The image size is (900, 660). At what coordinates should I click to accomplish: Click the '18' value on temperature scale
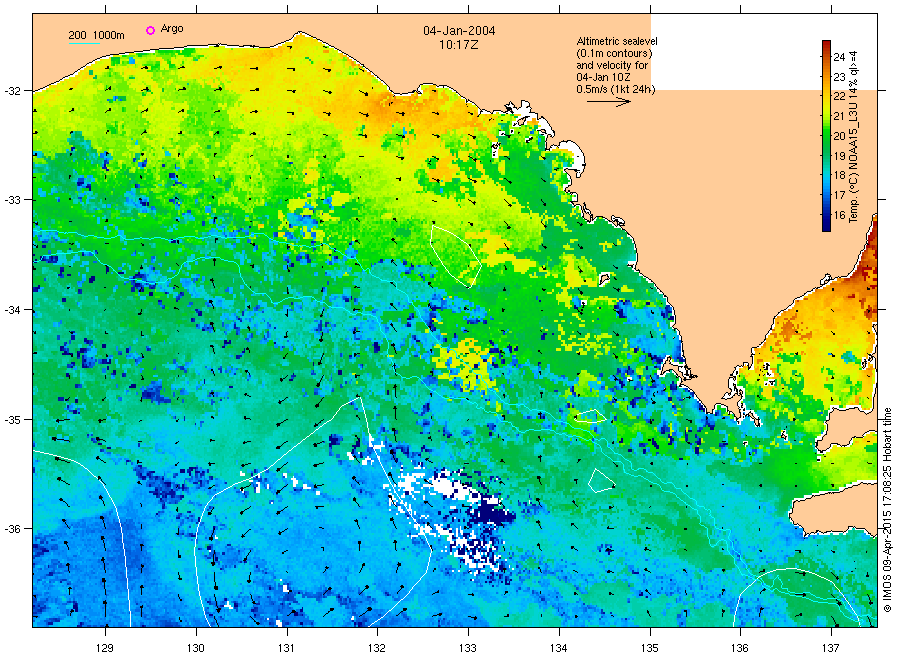pos(839,175)
